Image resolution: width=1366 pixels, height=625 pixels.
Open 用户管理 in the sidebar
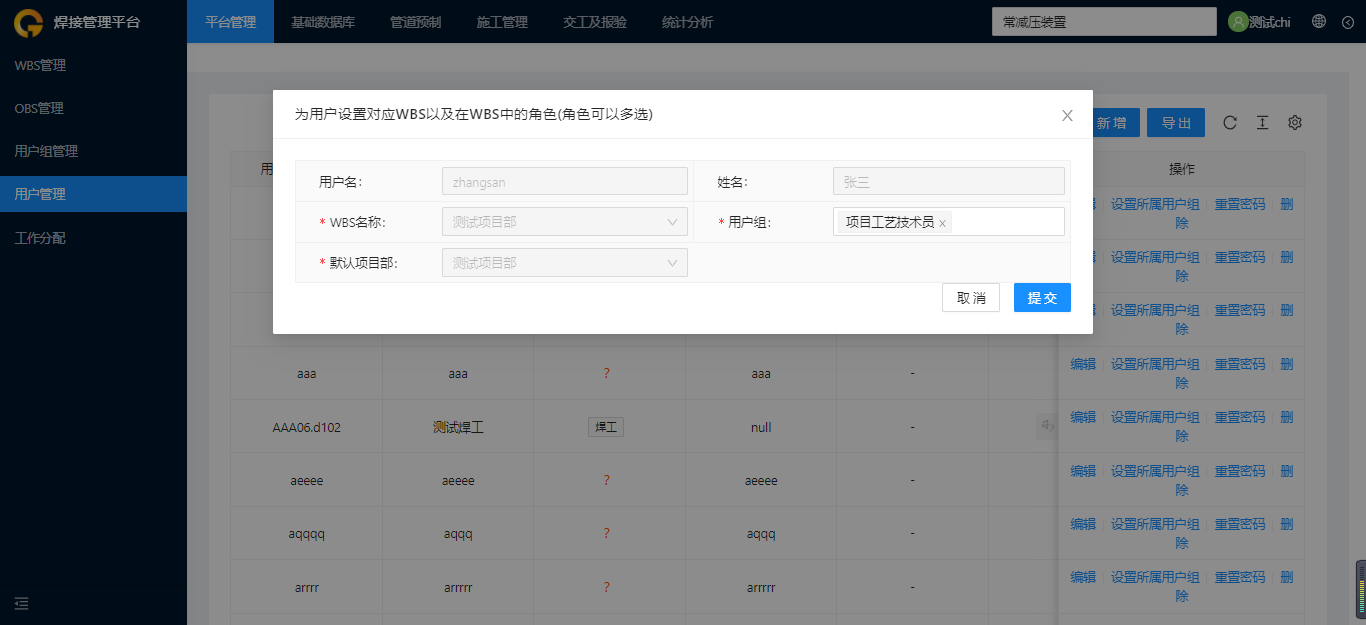click(x=93, y=194)
